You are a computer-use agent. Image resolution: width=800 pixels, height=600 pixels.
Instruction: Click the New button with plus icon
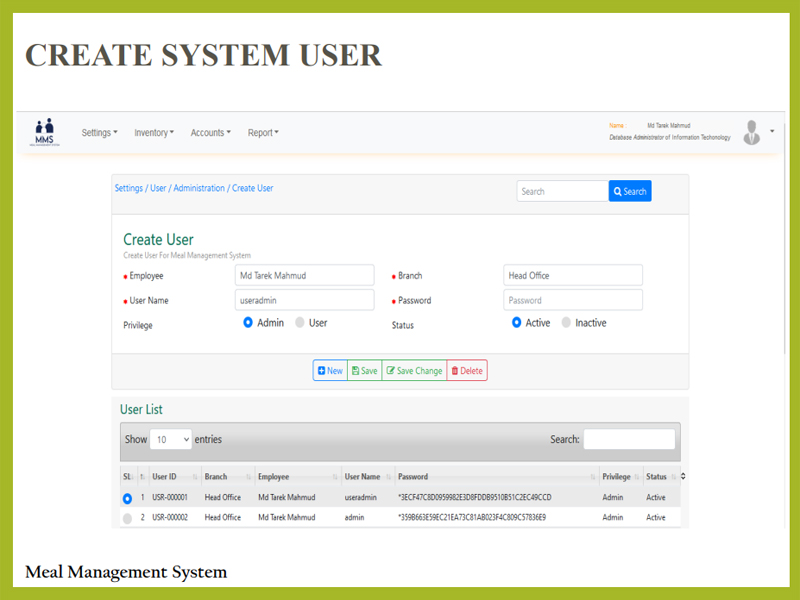[x=330, y=371]
